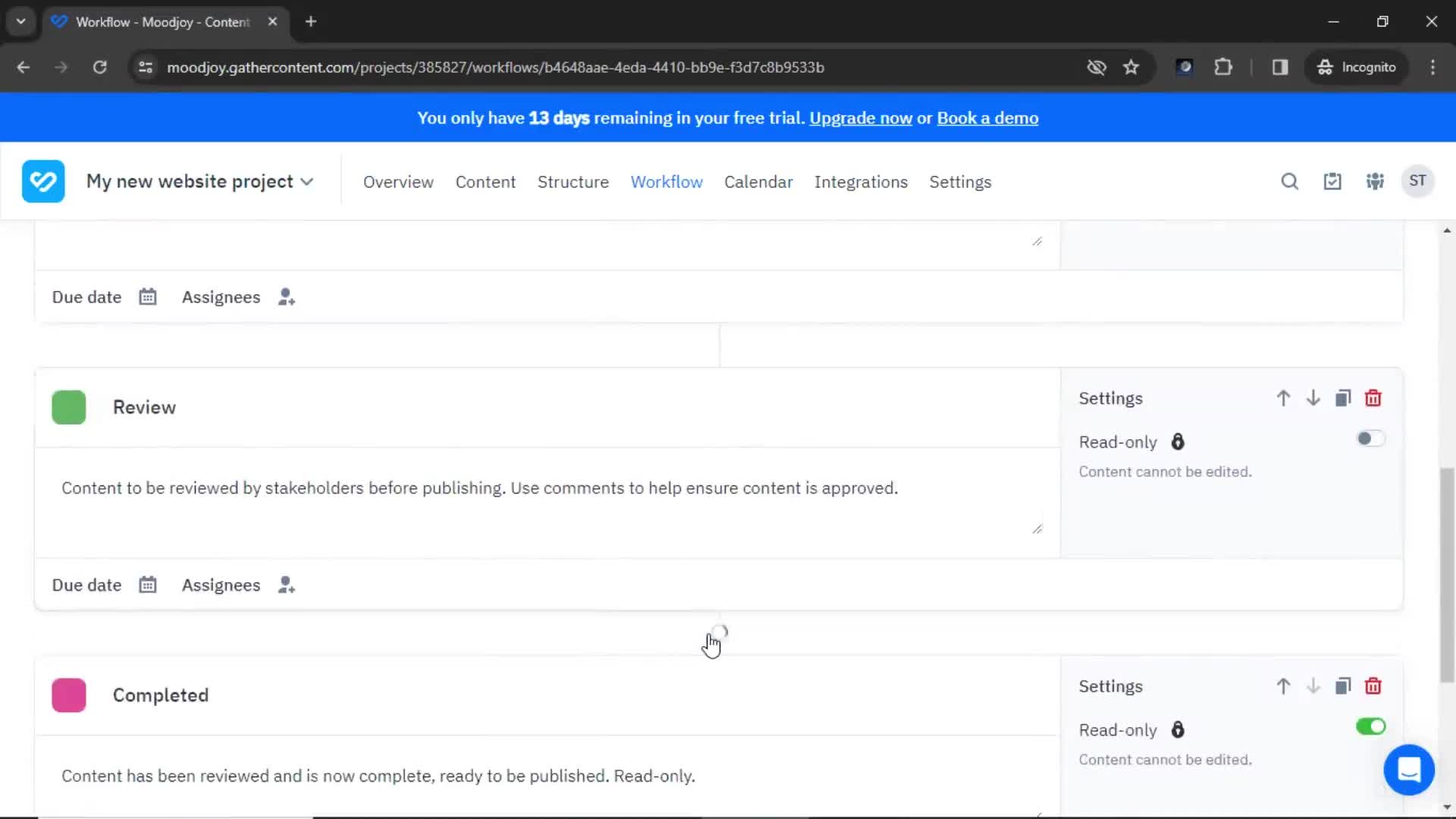Select the Workflow tab in navigation
The image size is (1456, 819).
click(666, 182)
